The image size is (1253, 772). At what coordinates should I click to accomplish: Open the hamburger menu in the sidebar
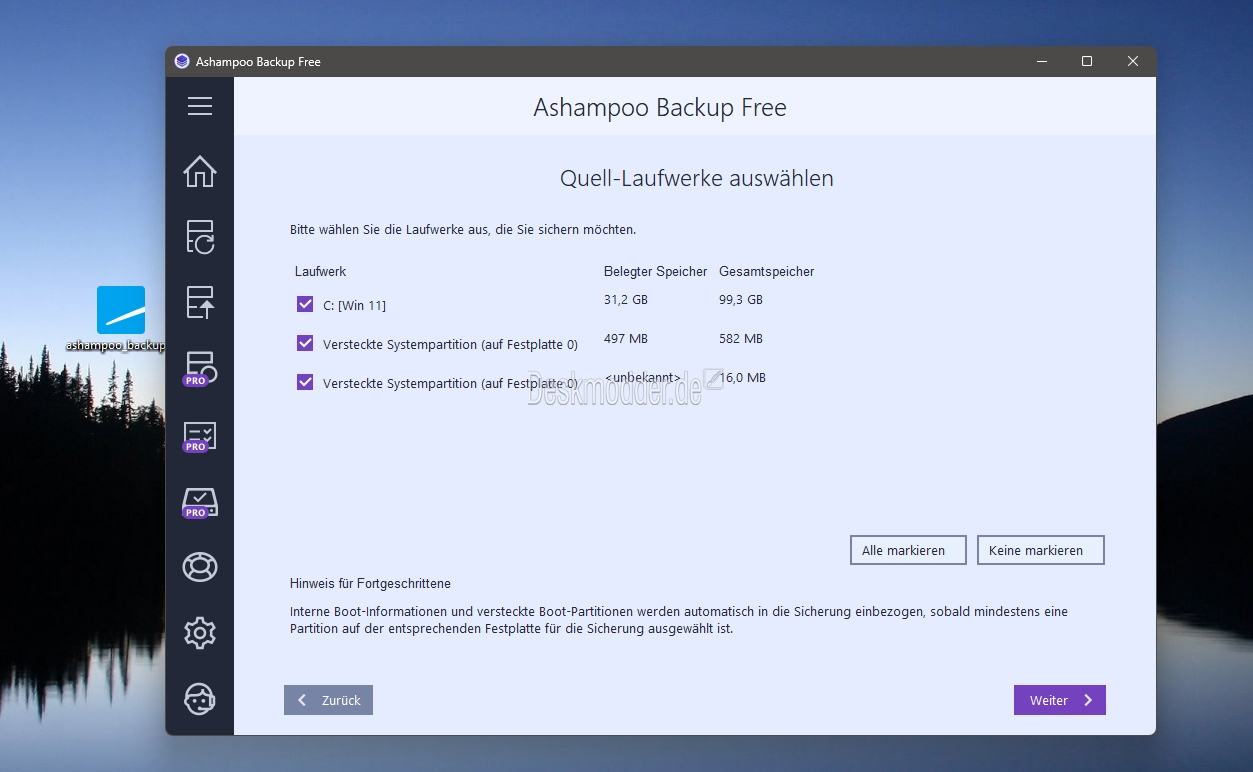click(200, 106)
